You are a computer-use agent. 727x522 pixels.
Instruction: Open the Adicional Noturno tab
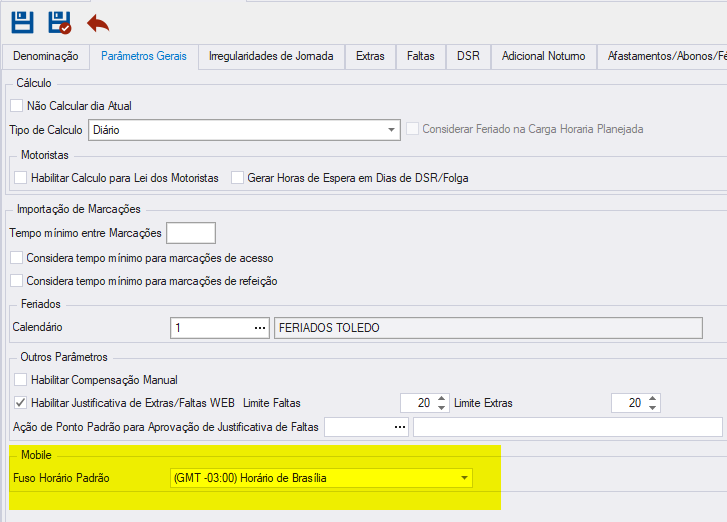tap(543, 57)
